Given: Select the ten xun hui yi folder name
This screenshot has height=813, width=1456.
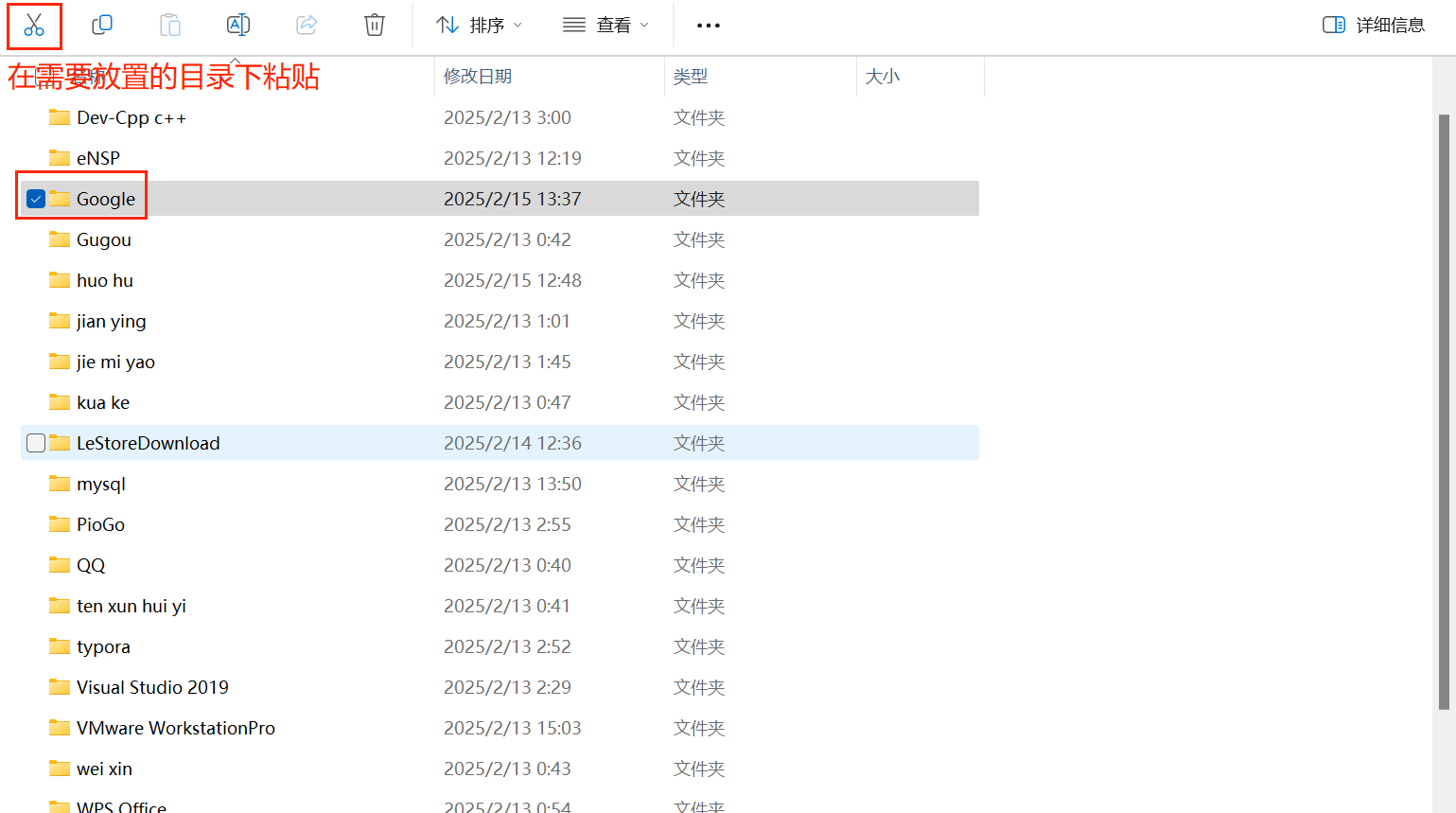Looking at the screenshot, I should (132, 606).
